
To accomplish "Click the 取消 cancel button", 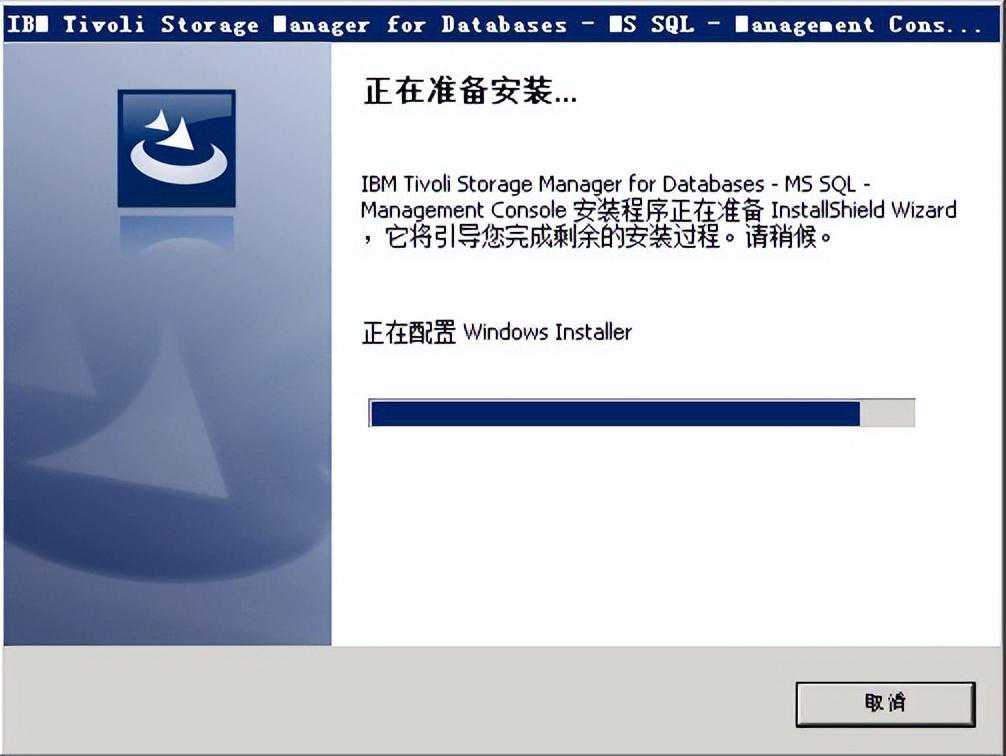I will point(885,703).
